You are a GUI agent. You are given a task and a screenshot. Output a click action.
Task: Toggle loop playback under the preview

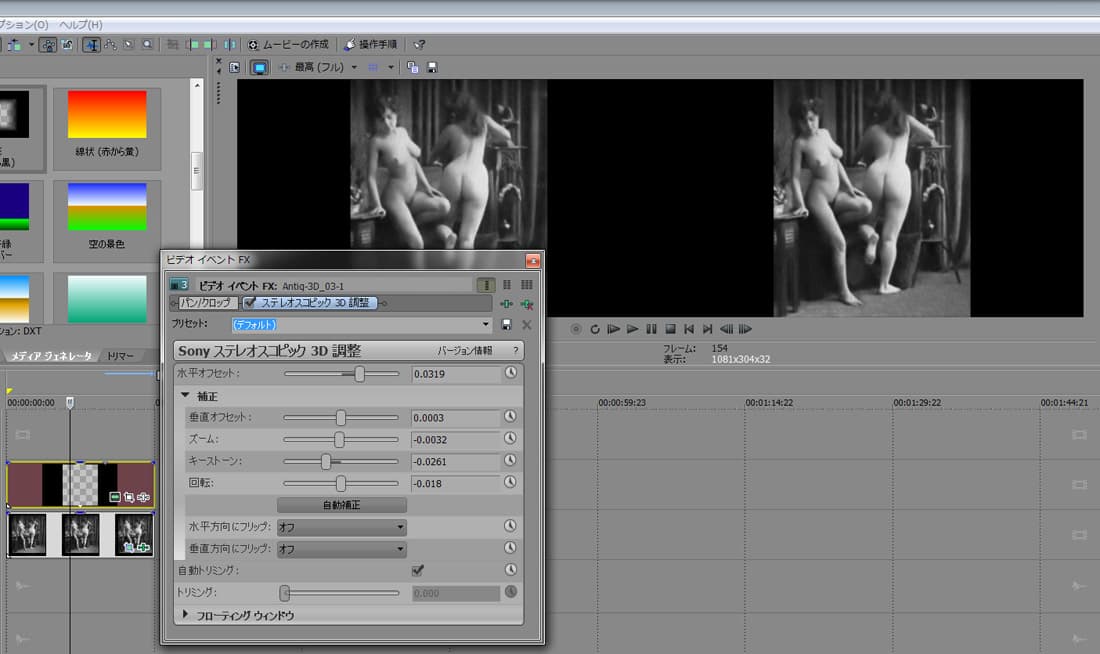(594, 329)
